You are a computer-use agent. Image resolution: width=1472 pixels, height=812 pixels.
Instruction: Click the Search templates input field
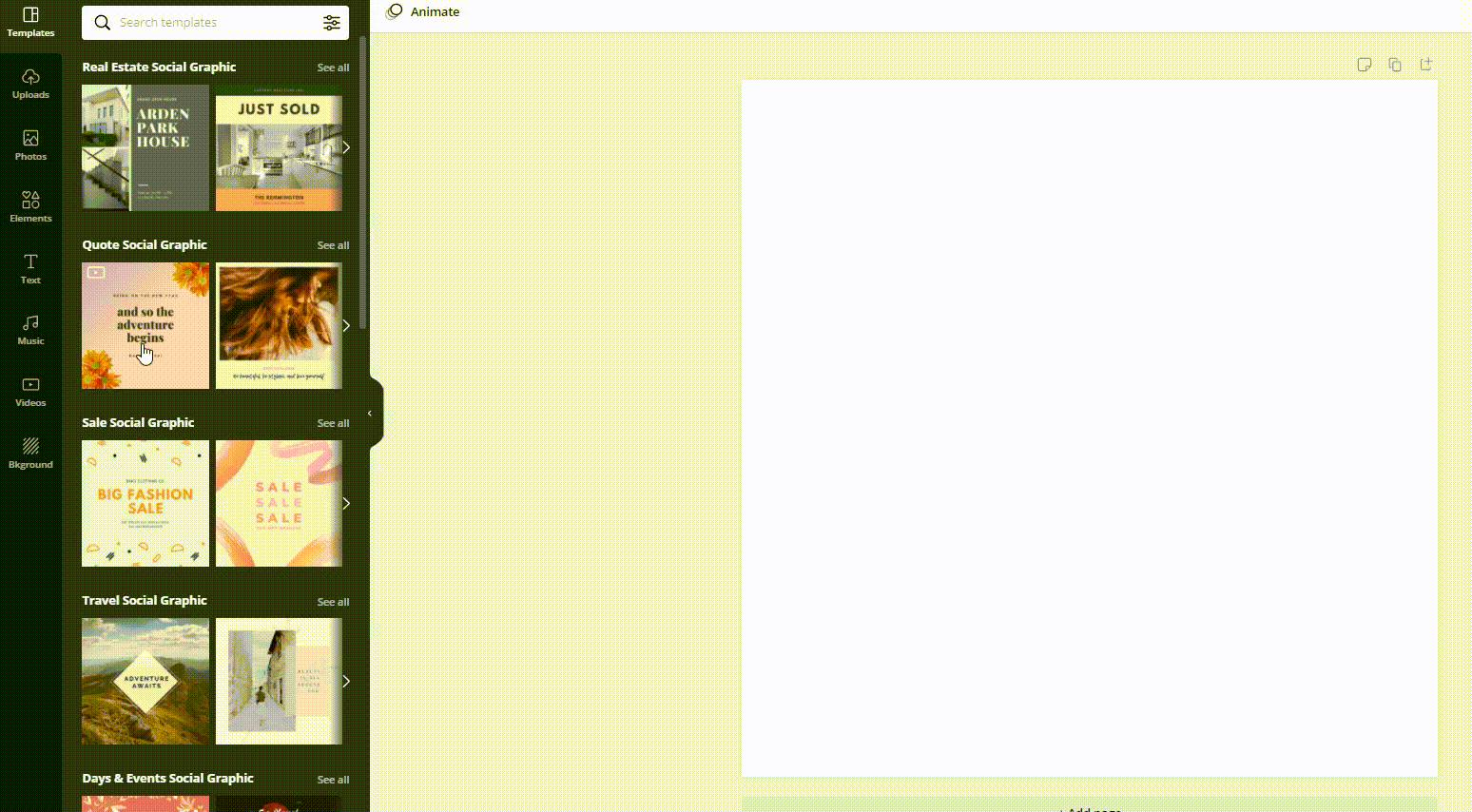[x=215, y=23]
